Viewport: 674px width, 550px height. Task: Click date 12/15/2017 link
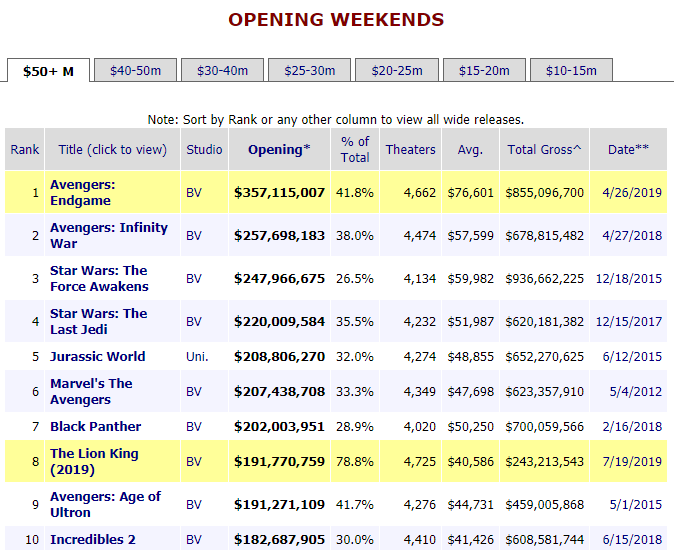click(629, 321)
